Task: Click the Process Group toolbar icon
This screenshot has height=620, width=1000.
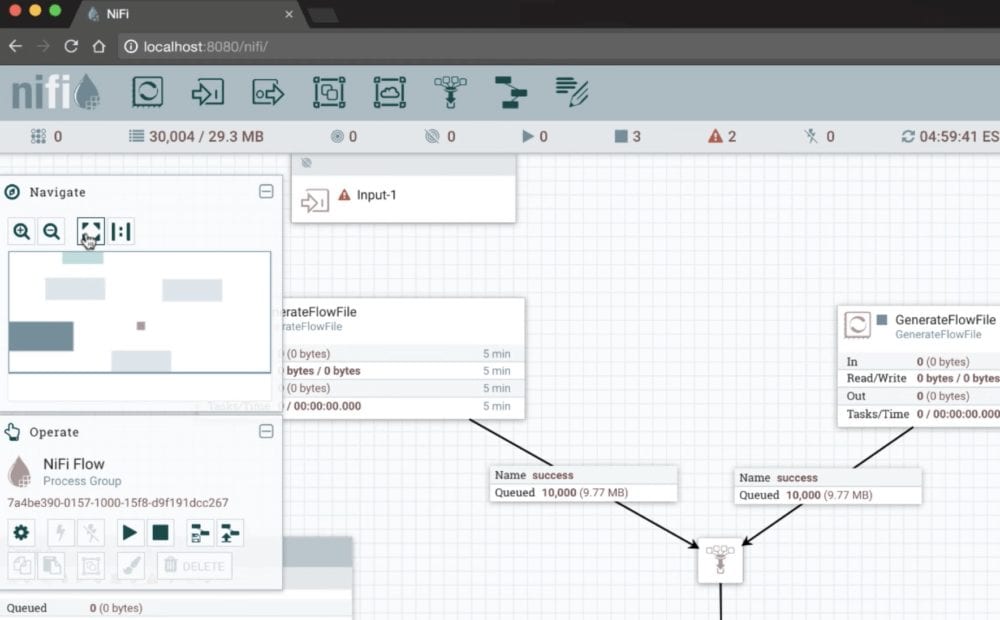Action: pyautogui.click(x=328, y=91)
